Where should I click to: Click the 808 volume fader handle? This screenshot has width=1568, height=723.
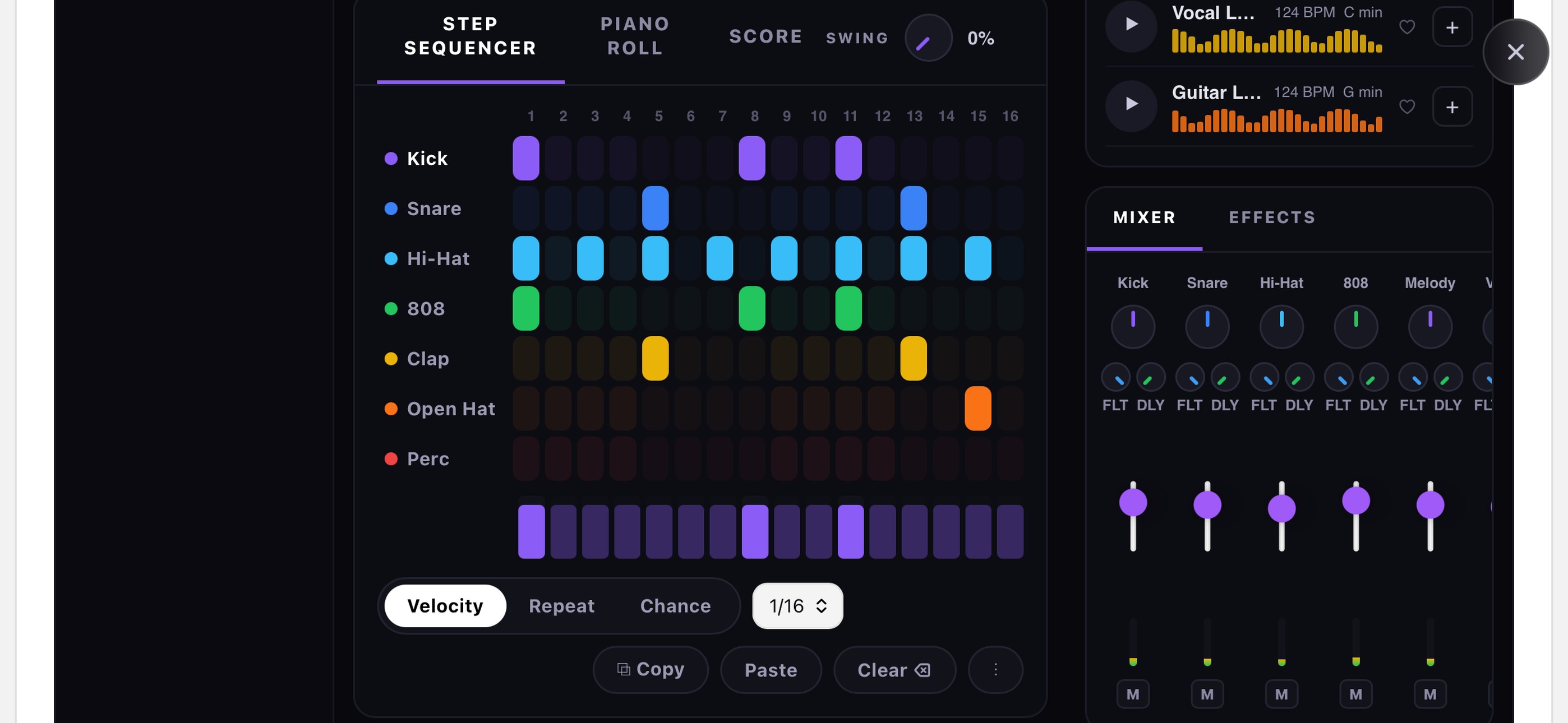[1355, 501]
